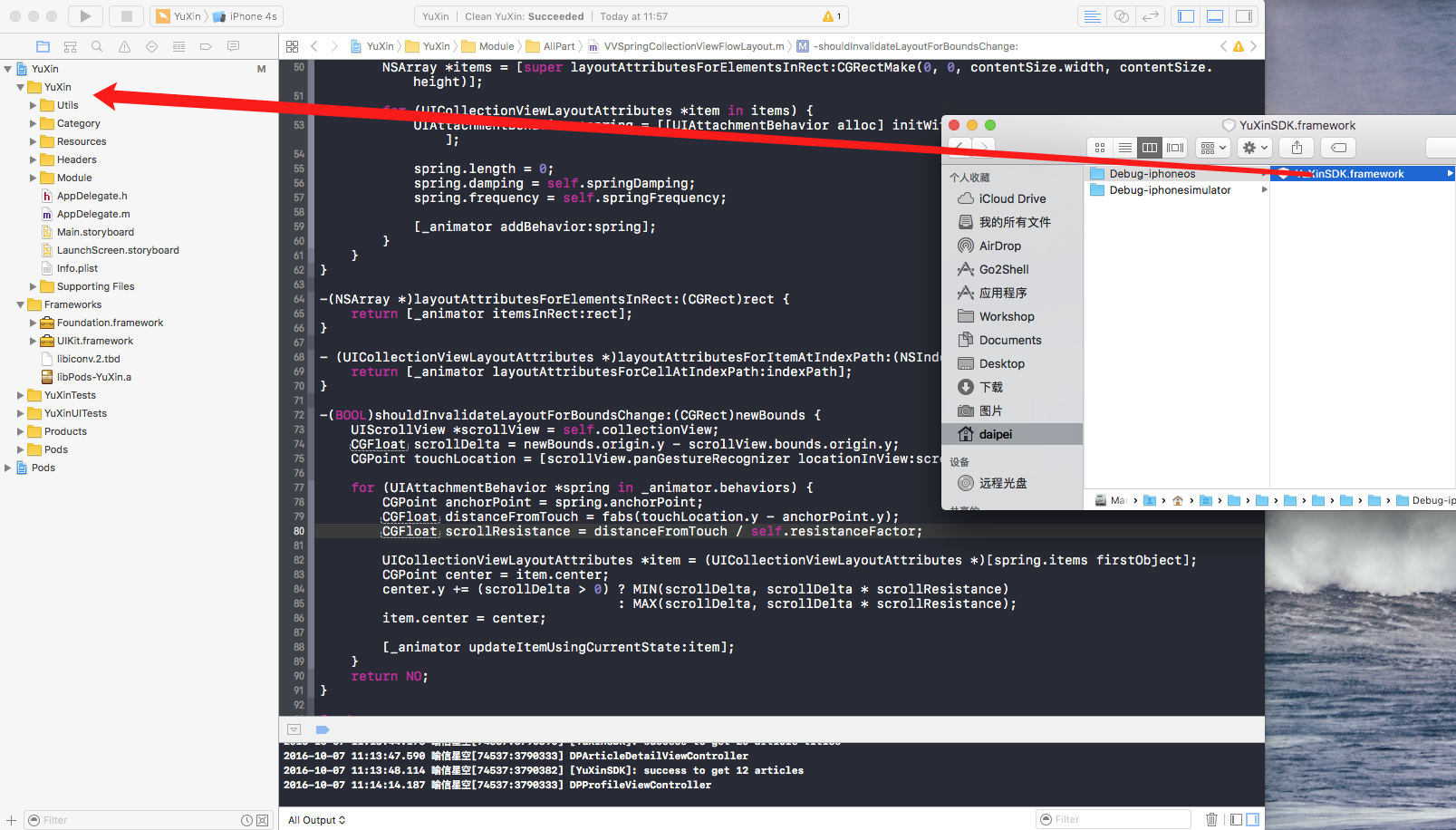Switch Finder to cover flow view
The image size is (1456, 830).
point(1175,148)
